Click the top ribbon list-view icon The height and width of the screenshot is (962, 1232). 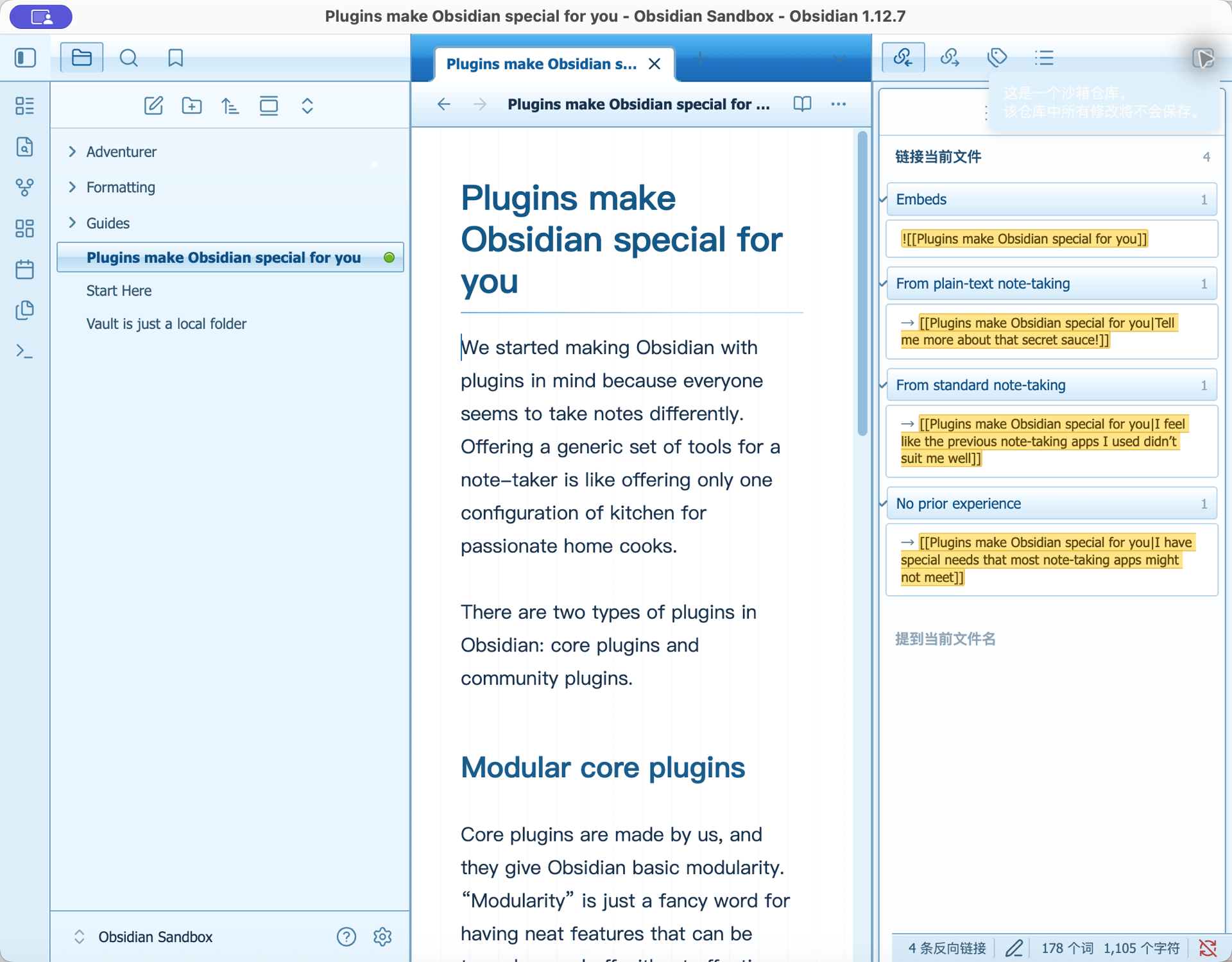click(24, 106)
